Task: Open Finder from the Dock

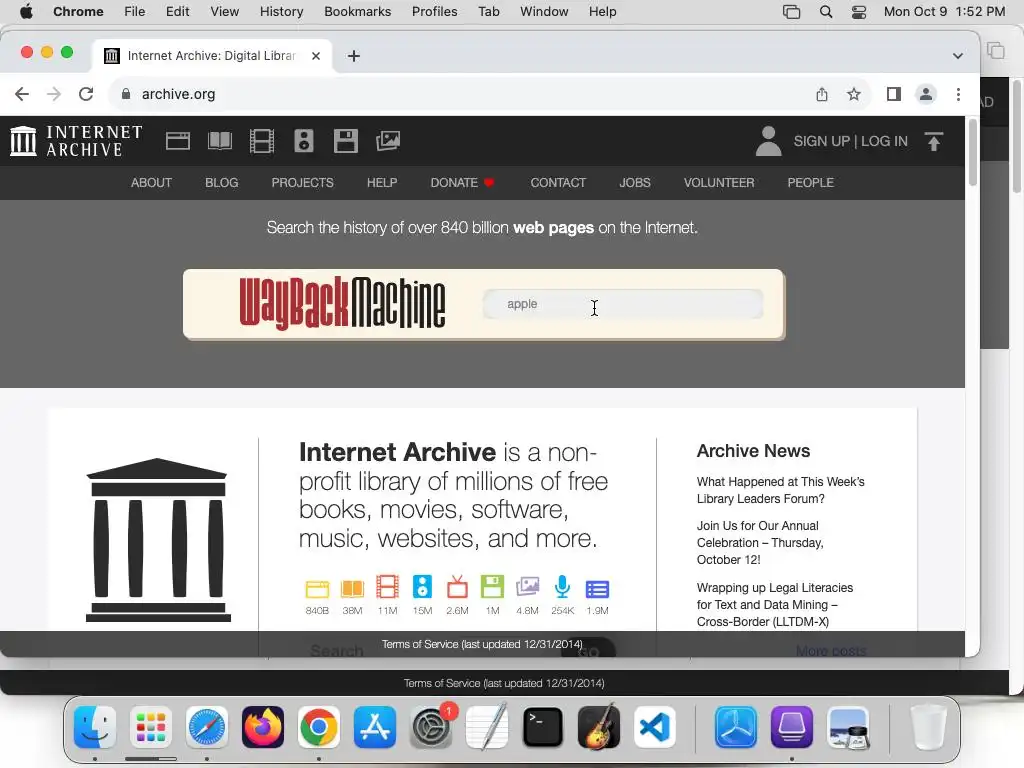Action: click(x=95, y=727)
